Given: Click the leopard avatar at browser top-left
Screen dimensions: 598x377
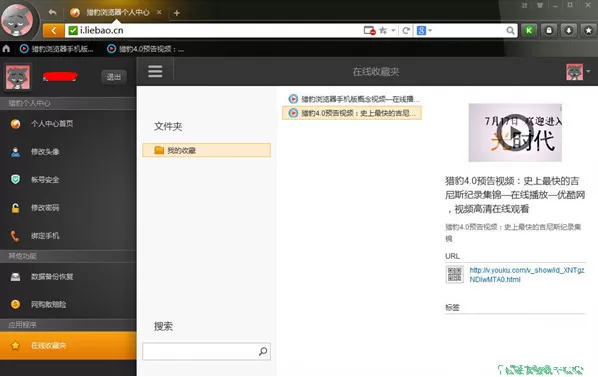Looking at the screenshot, I should [17, 20].
